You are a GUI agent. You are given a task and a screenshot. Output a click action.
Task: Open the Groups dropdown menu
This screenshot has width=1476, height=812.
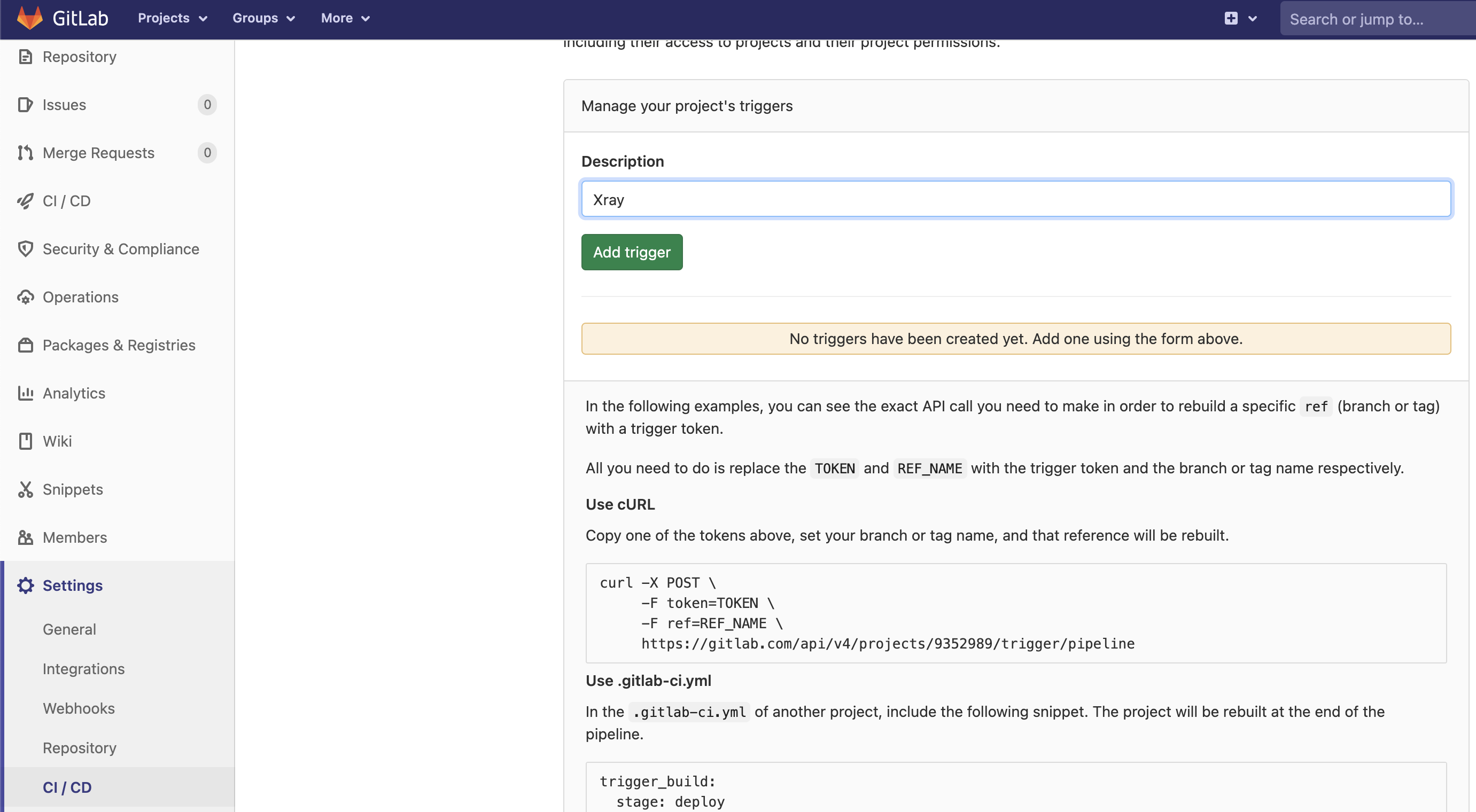tap(263, 18)
